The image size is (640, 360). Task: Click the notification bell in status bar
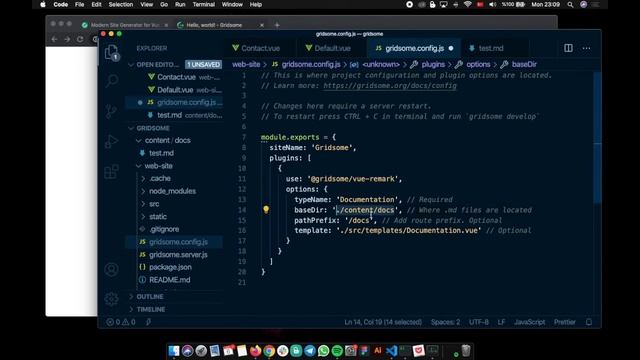(x=589, y=322)
